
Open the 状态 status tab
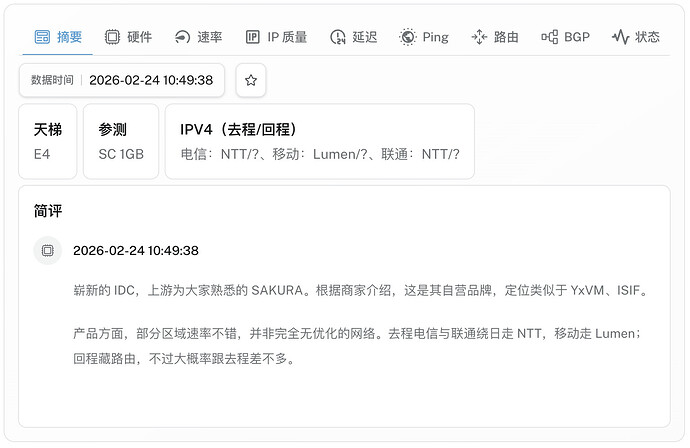tap(636, 37)
